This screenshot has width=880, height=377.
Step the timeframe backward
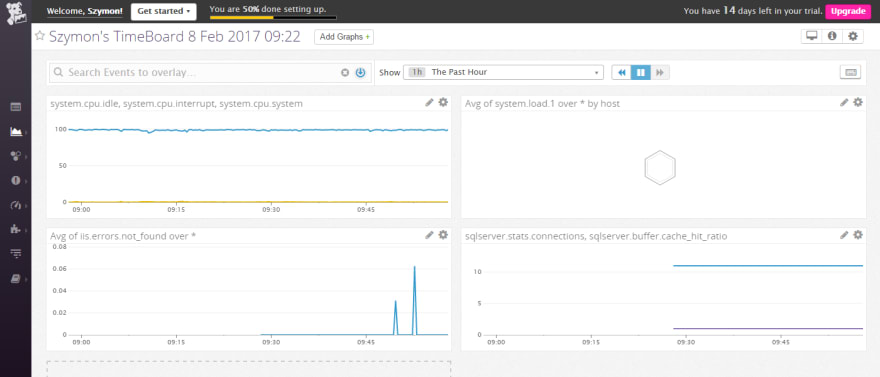[621, 72]
